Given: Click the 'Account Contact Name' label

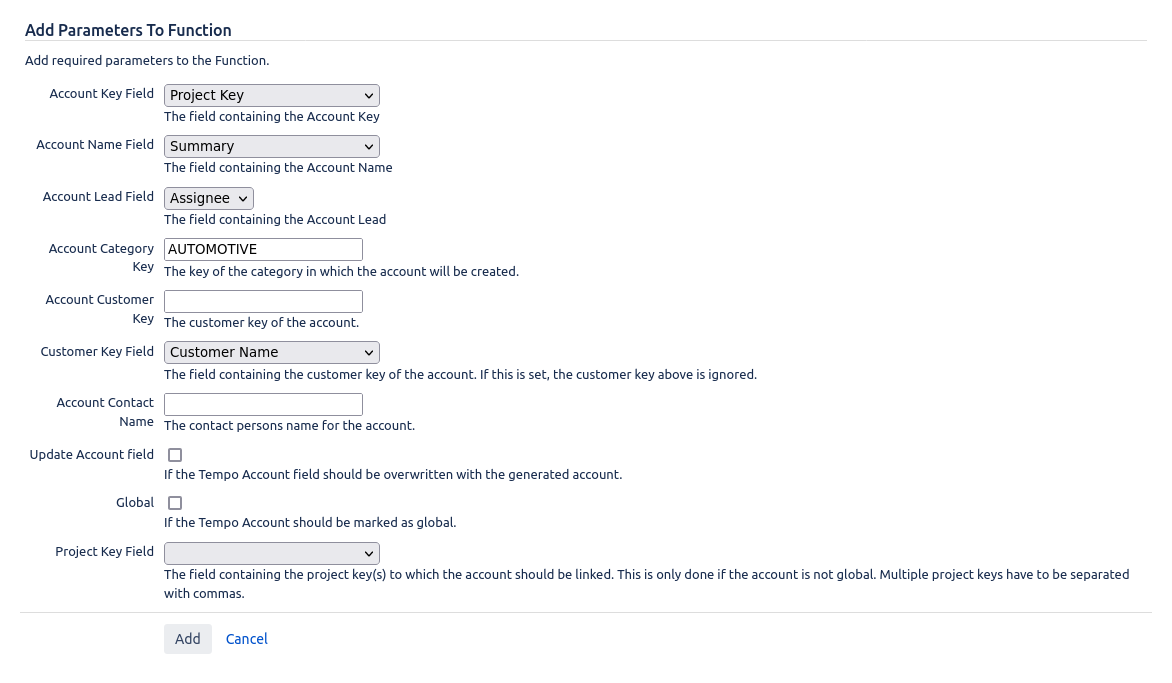Looking at the screenshot, I should coord(105,412).
